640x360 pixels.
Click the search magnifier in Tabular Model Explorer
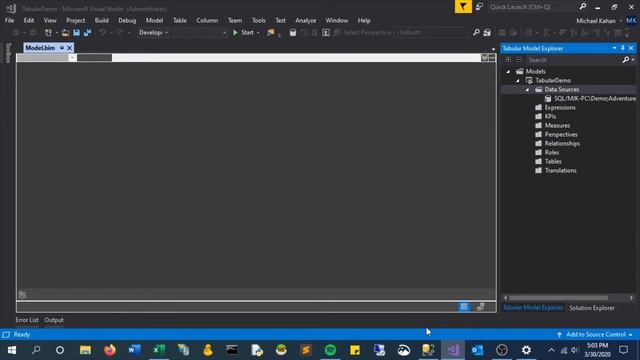click(x=626, y=60)
